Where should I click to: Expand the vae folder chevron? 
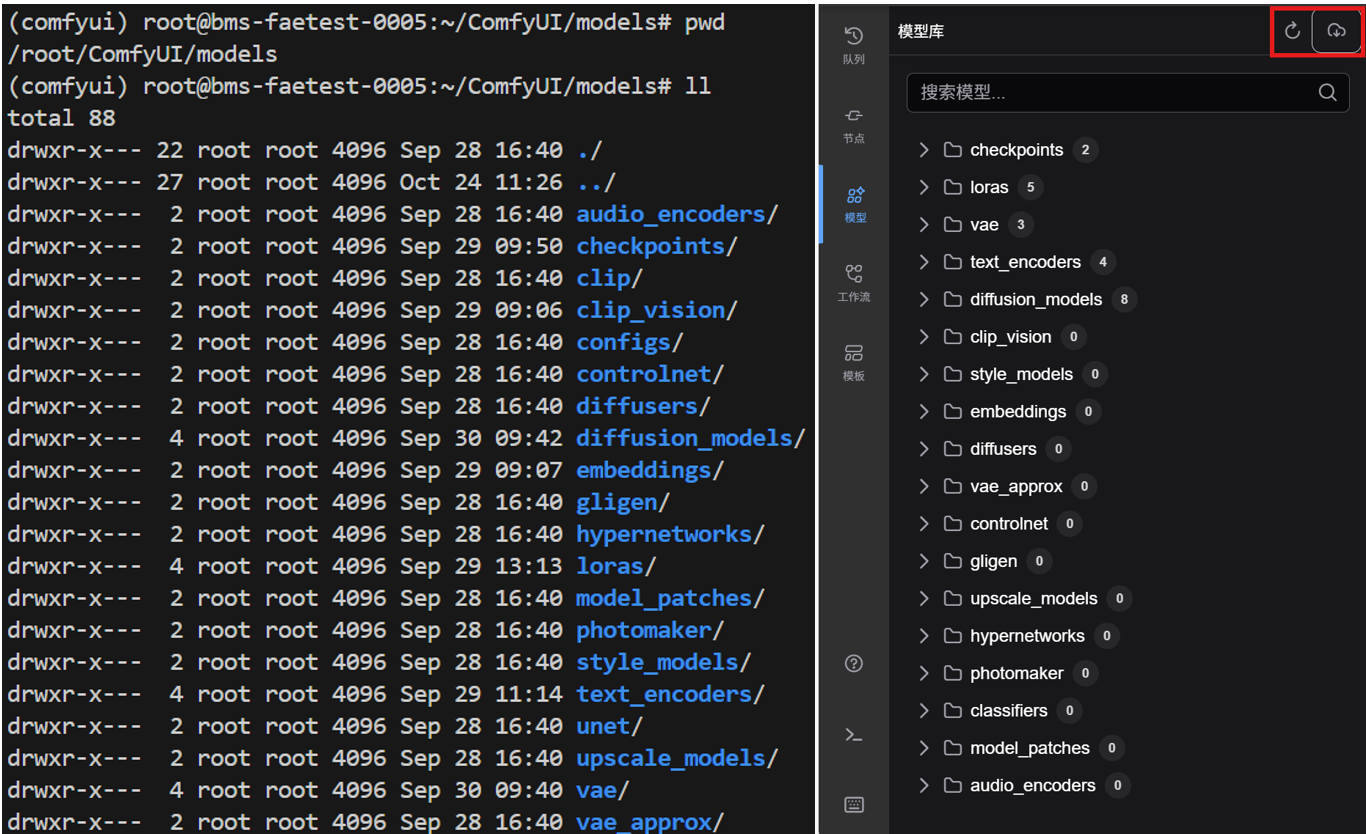924,225
